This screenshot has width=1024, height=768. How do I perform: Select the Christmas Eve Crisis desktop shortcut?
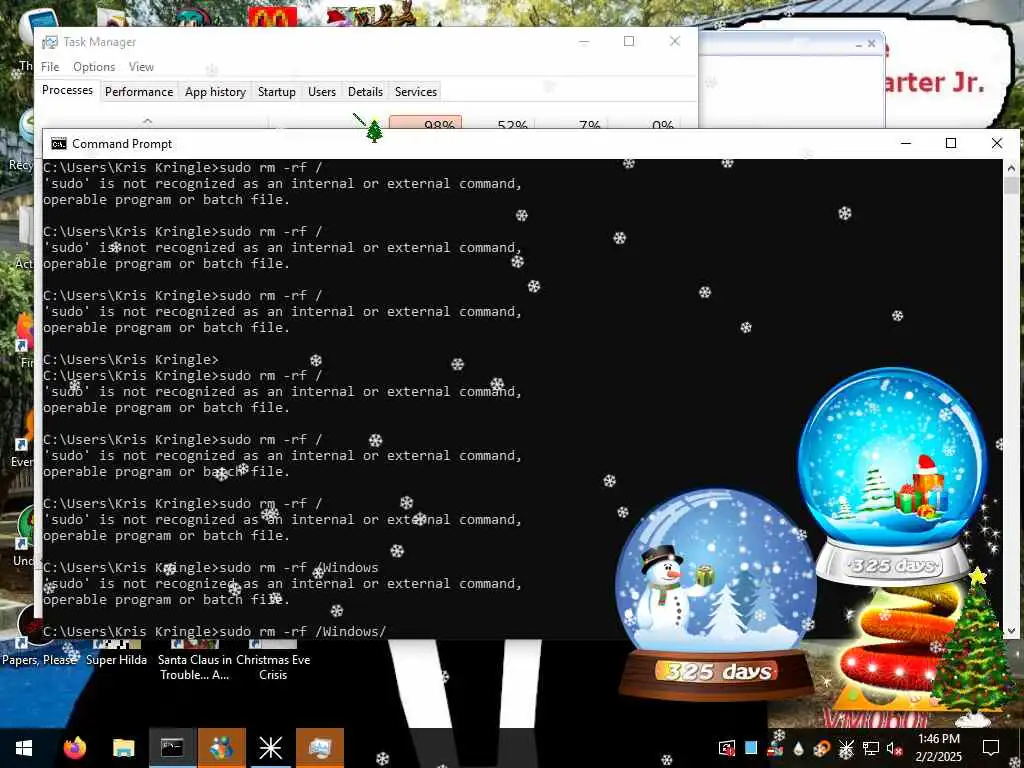[x=273, y=660]
